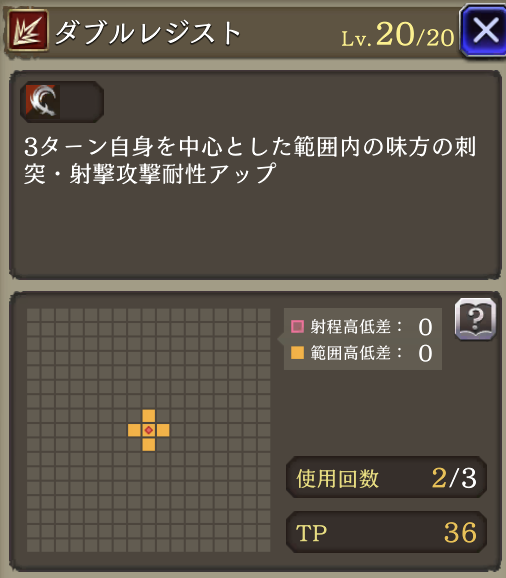Click the bottom-right tile of range grid
The image size is (506, 578).
click(x=264, y=546)
